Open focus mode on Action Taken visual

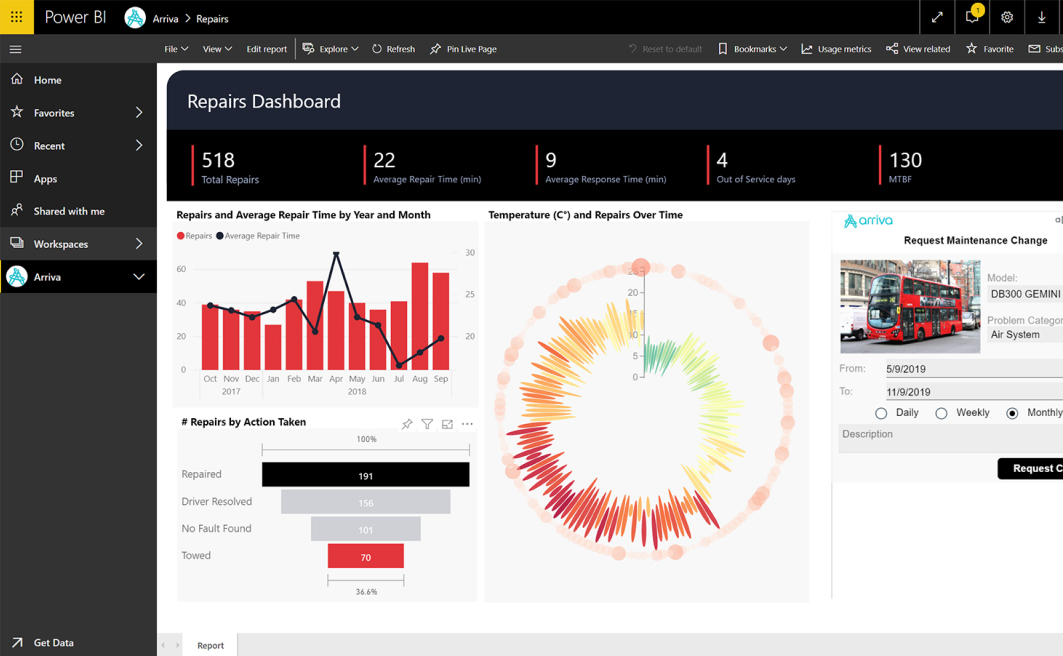click(x=447, y=424)
